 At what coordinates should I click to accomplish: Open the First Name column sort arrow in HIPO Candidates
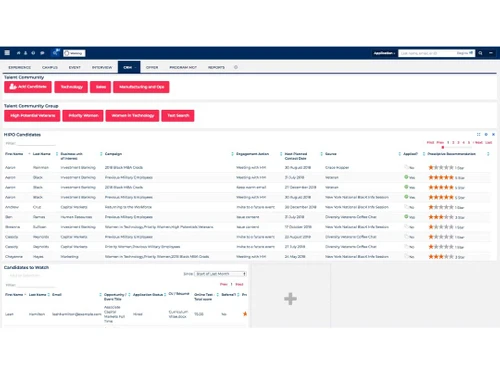tap(29, 154)
